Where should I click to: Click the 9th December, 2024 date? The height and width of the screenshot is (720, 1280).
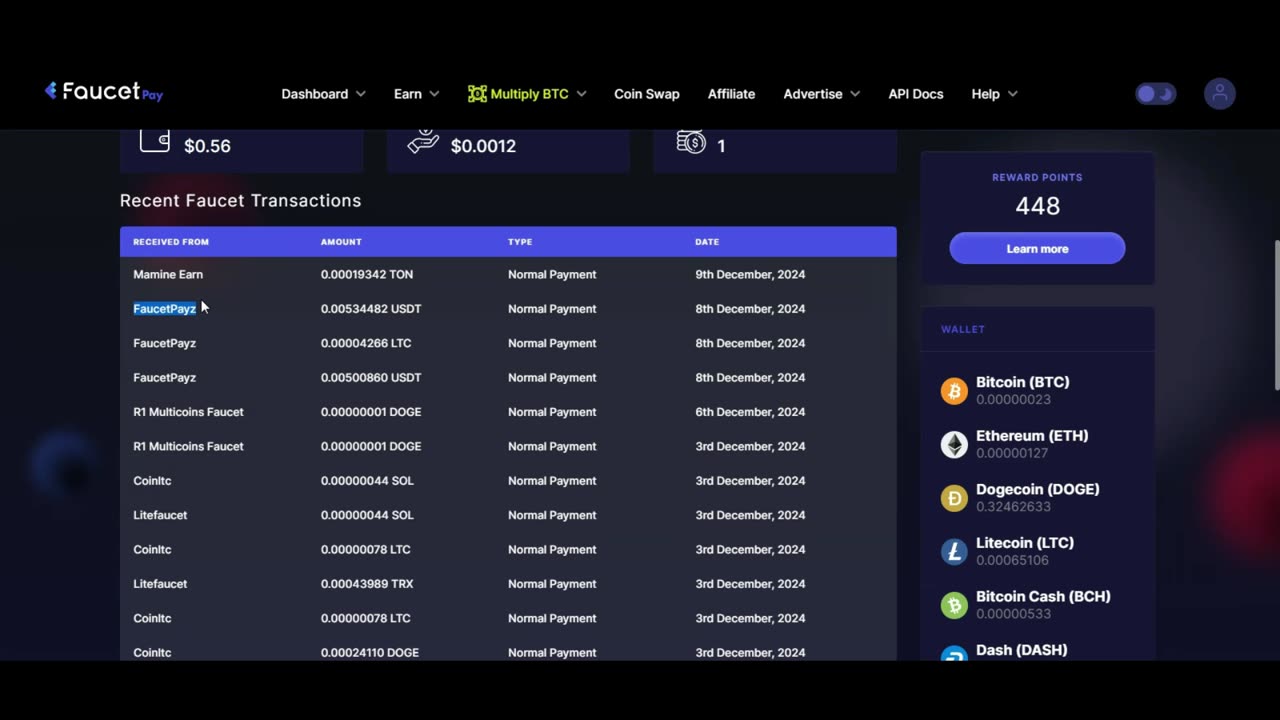coord(750,274)
